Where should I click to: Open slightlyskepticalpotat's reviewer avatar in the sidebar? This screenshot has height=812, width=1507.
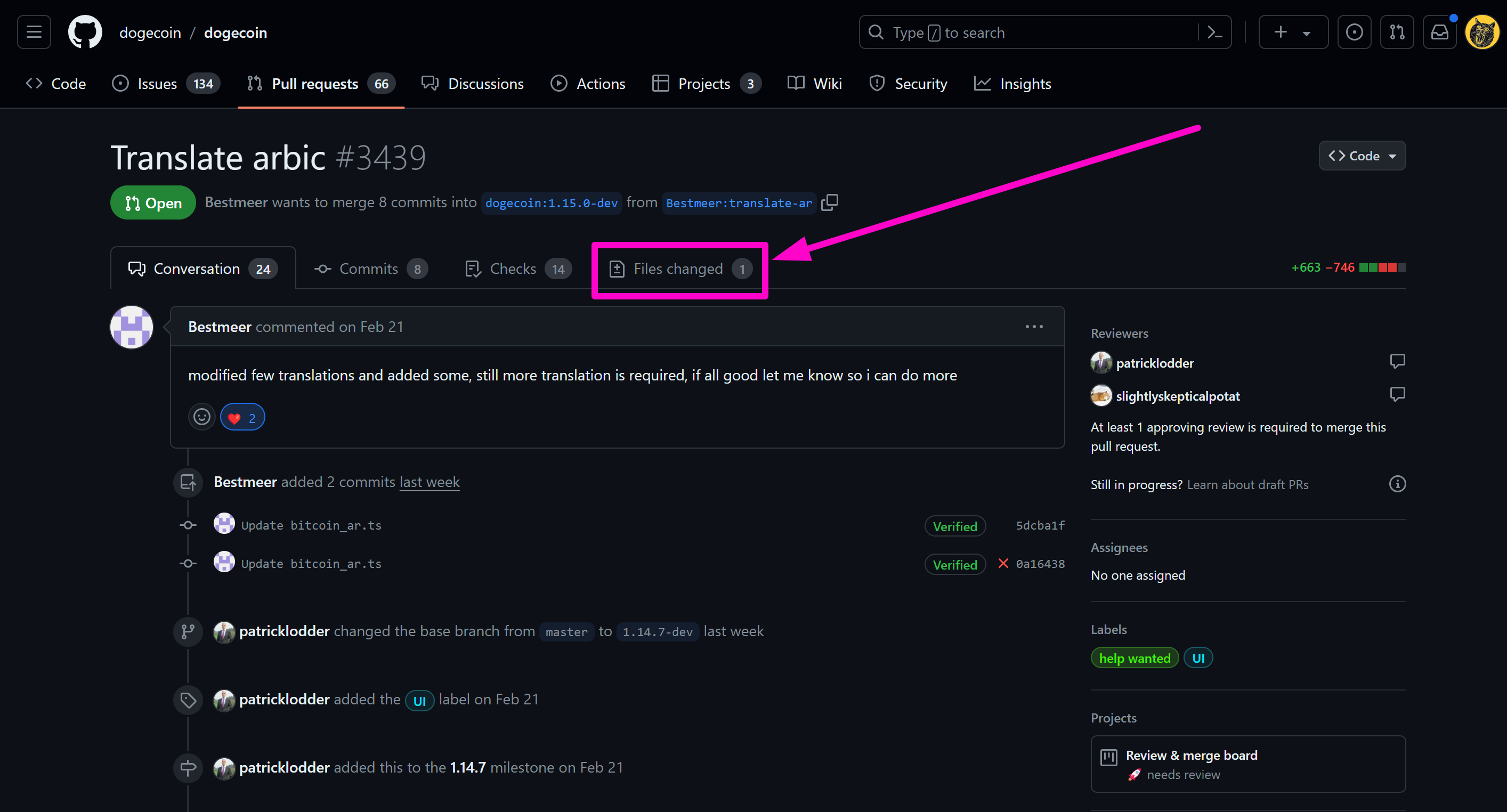[x=1101, y=395]
